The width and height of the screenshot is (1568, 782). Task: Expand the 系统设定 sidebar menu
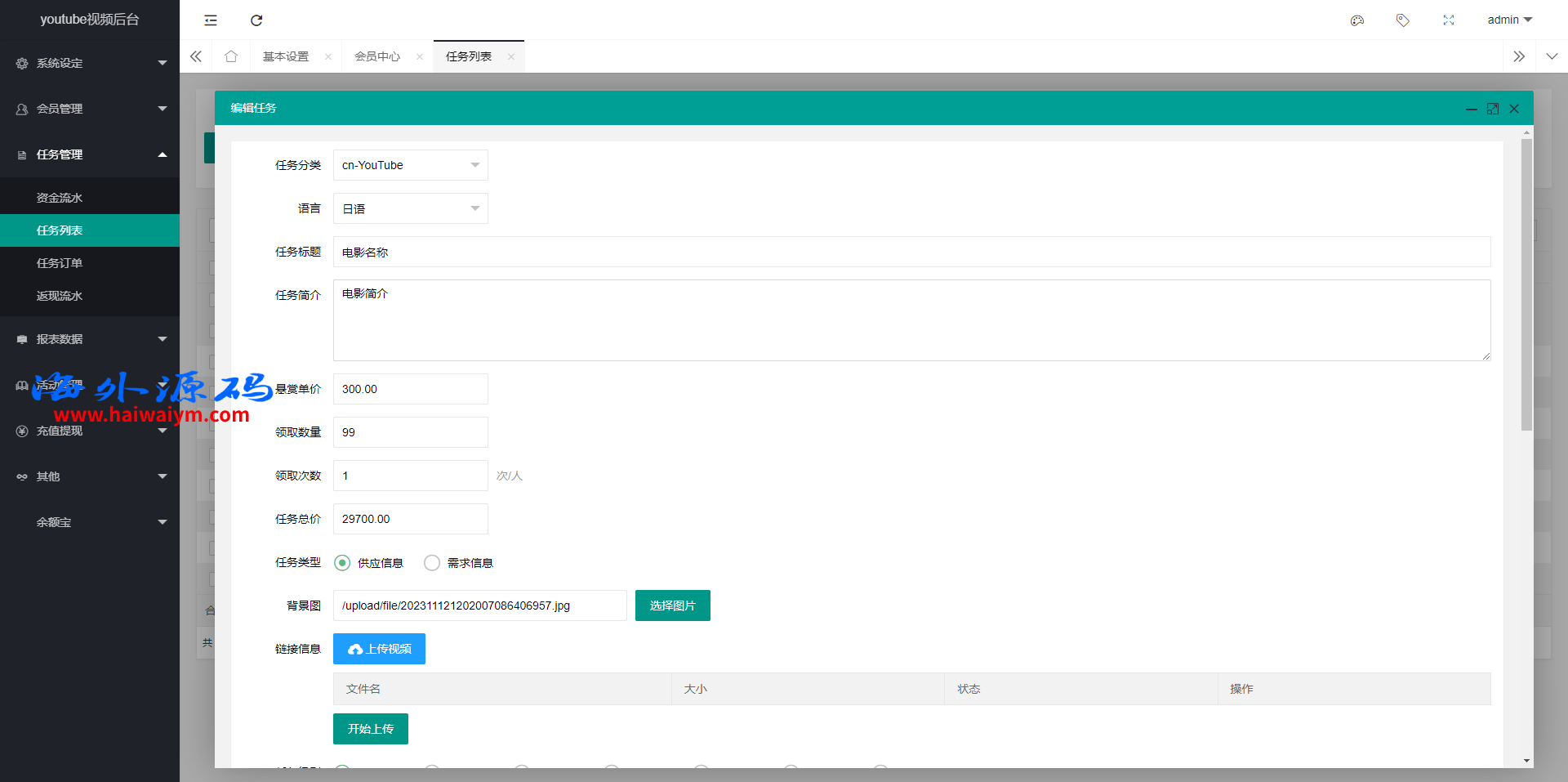(x=90, y=63)
